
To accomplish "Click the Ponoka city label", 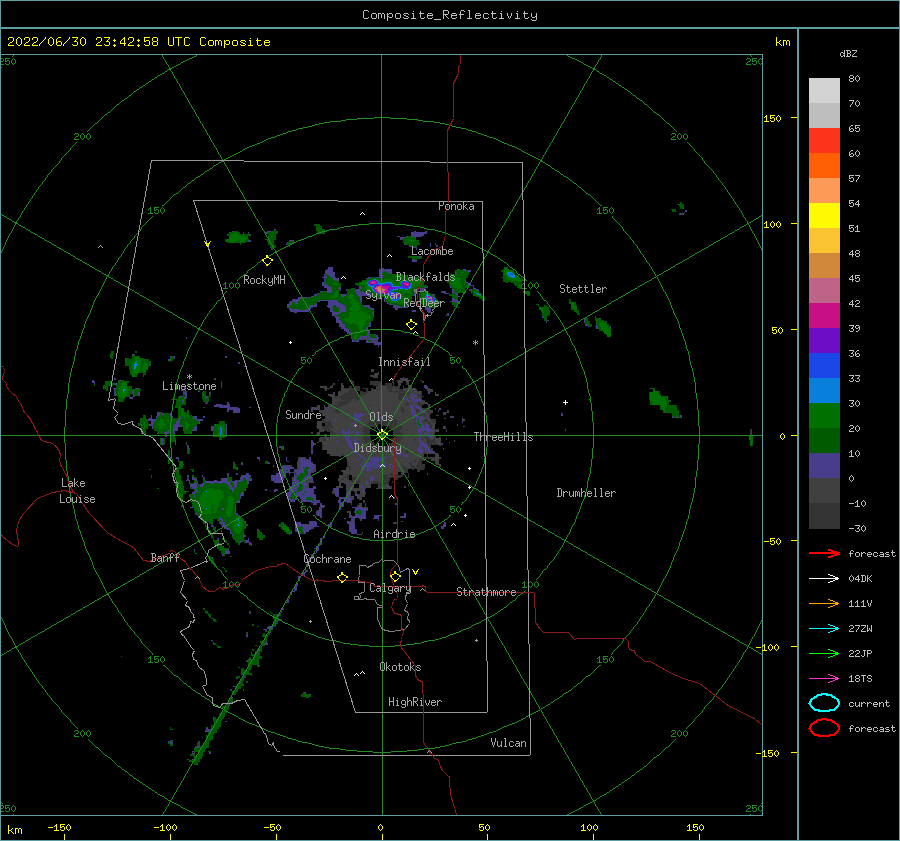I will coord(456,206).
